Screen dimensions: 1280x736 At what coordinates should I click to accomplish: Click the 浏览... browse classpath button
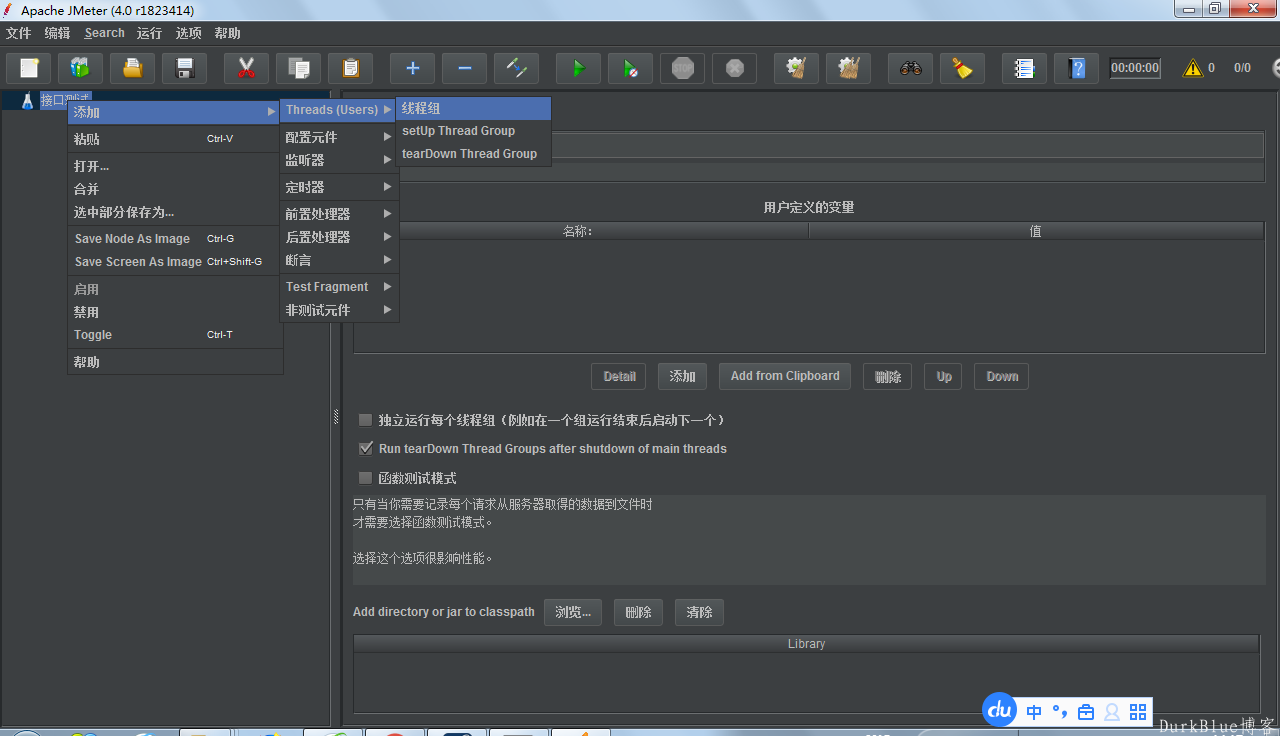[573, 612]
